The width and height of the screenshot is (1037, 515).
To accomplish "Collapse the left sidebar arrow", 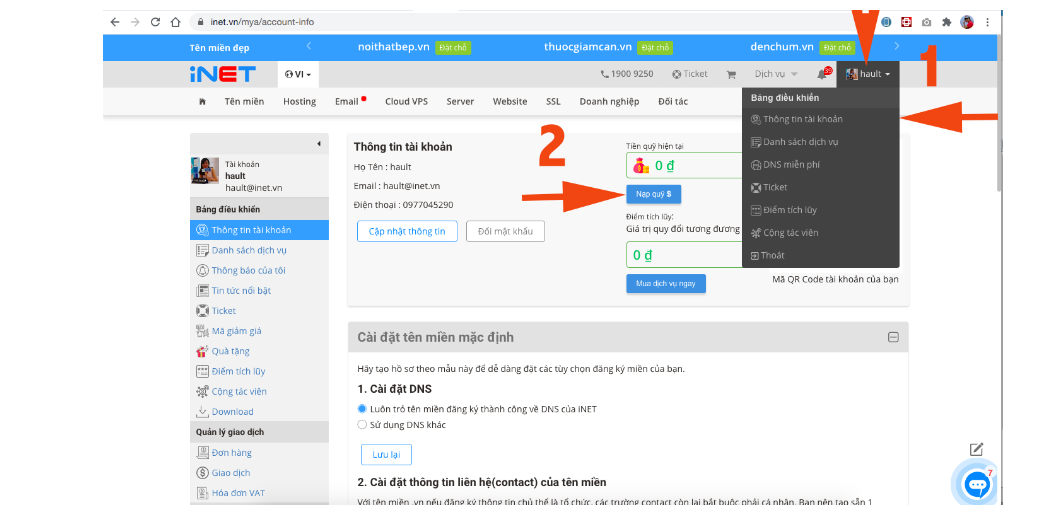I will tap(319, 143).
